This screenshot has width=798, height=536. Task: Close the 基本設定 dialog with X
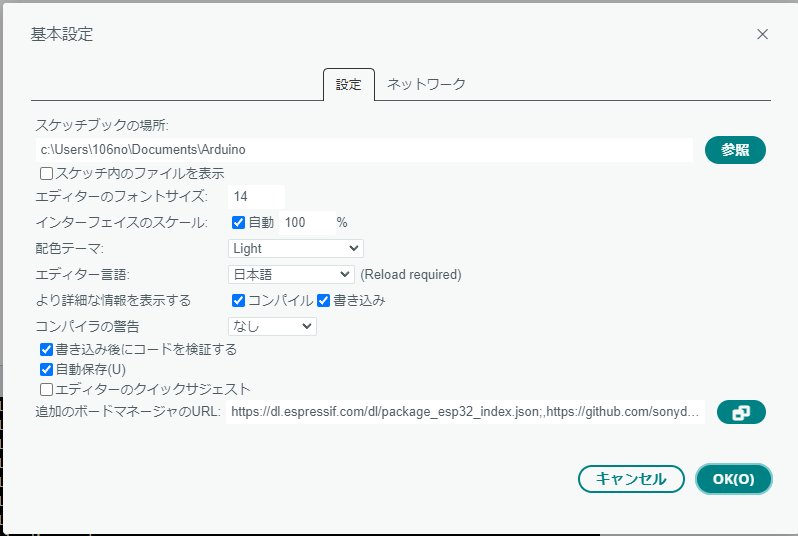[762, 34]
